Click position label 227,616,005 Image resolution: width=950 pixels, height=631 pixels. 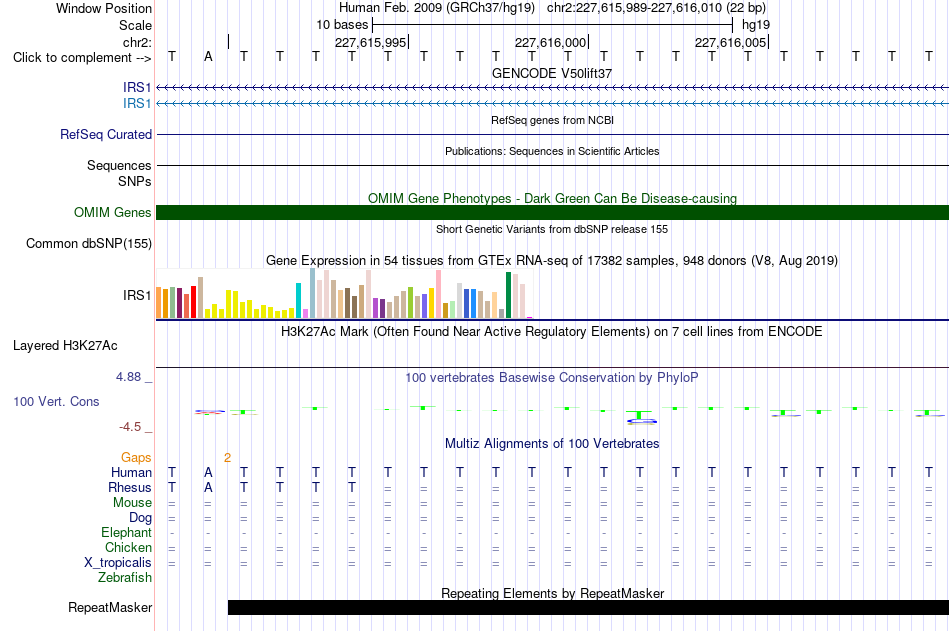coord(730,42)
